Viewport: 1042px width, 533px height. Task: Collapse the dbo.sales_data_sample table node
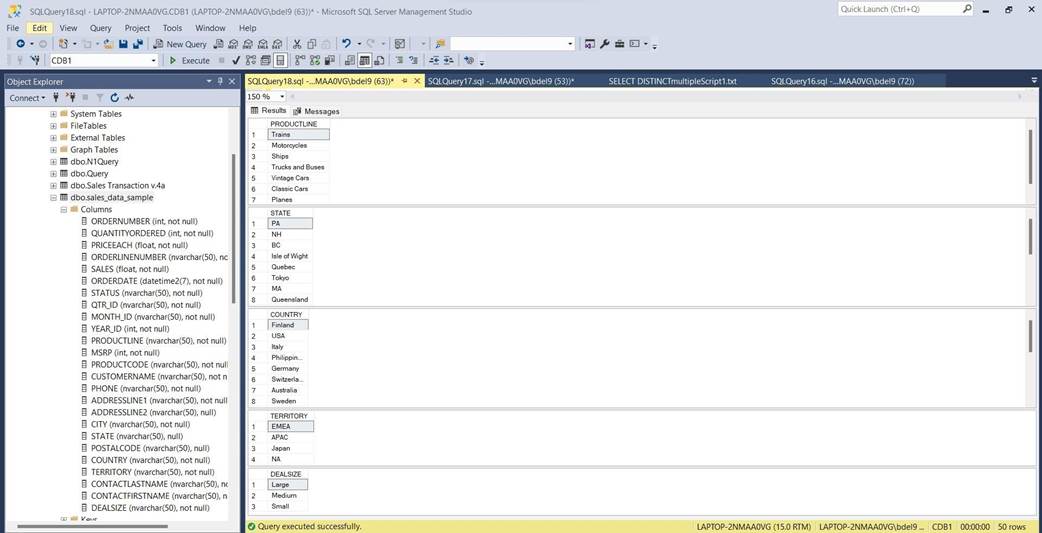(x=53, y=198)
